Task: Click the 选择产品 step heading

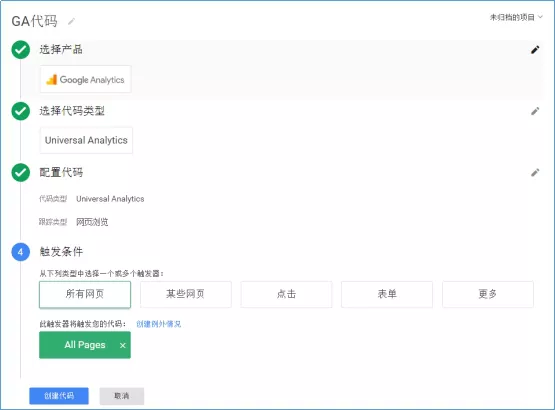Action: point(61,50)
